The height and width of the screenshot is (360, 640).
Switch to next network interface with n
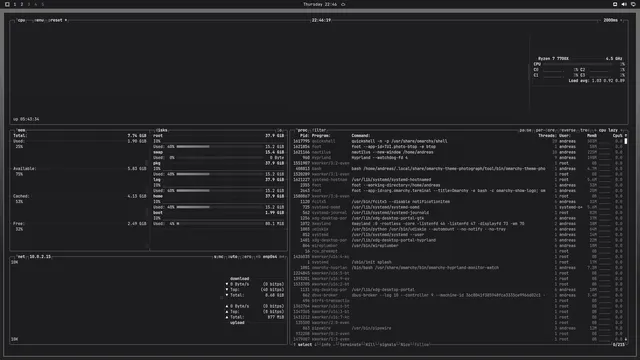[x=282, y=257]
